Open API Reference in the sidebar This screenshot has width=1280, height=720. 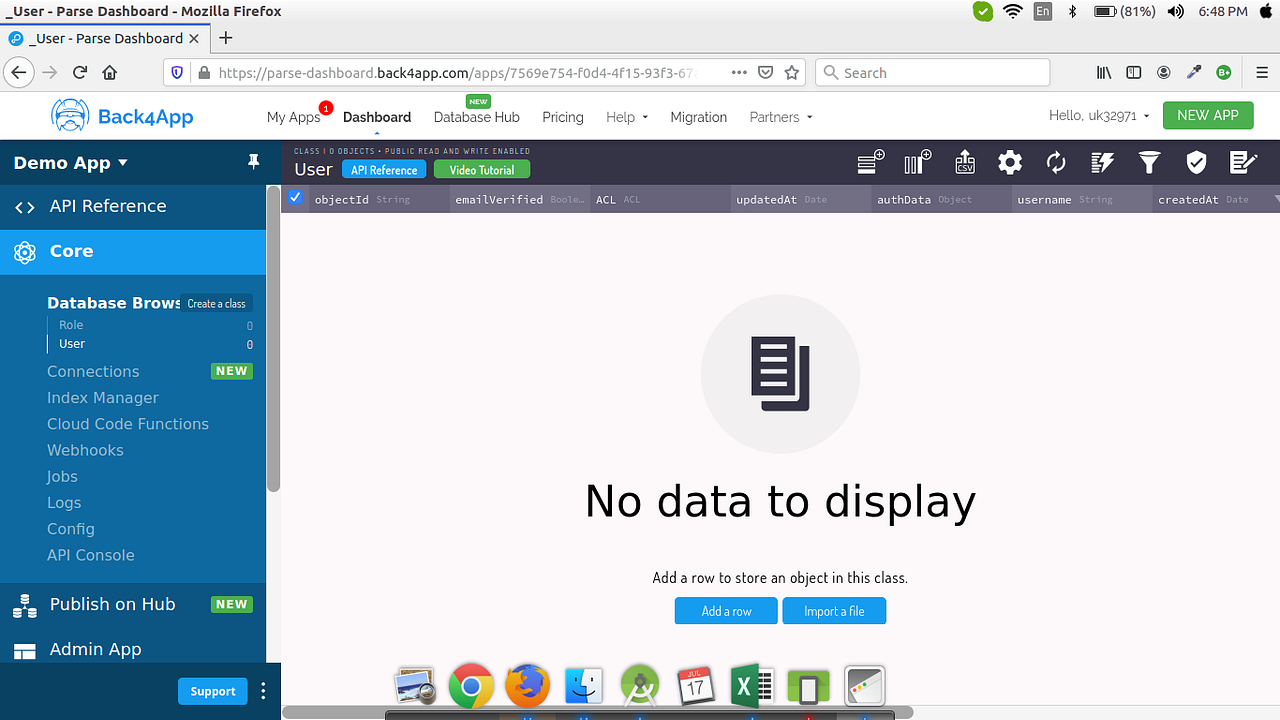click(133, 206)
